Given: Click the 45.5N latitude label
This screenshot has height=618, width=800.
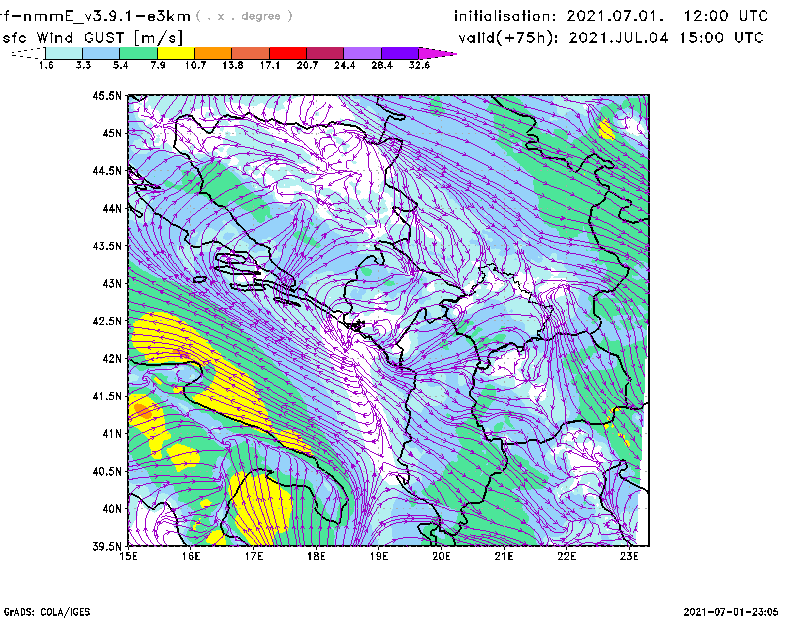Looking at the screenshot, I should tap(107, 95).
